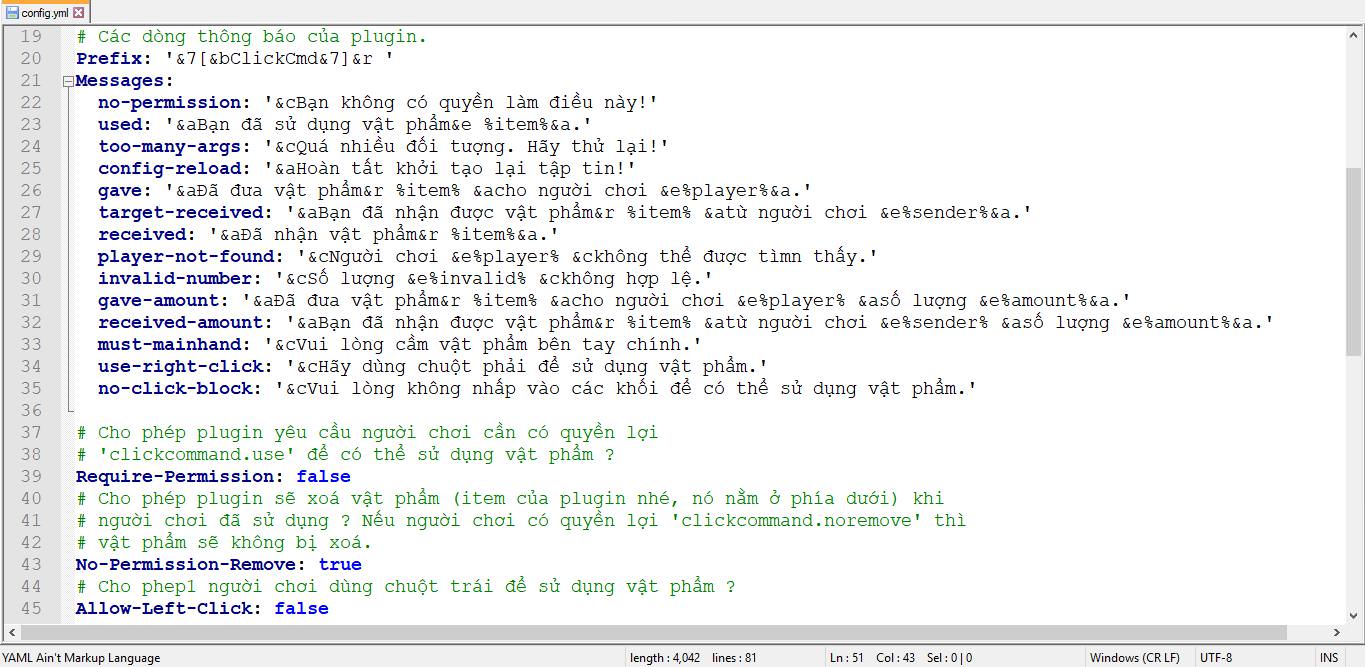Screen dimensions: 1365x667
Task: Click the 'used' key on line 23
Action: [x=120, y=125]
